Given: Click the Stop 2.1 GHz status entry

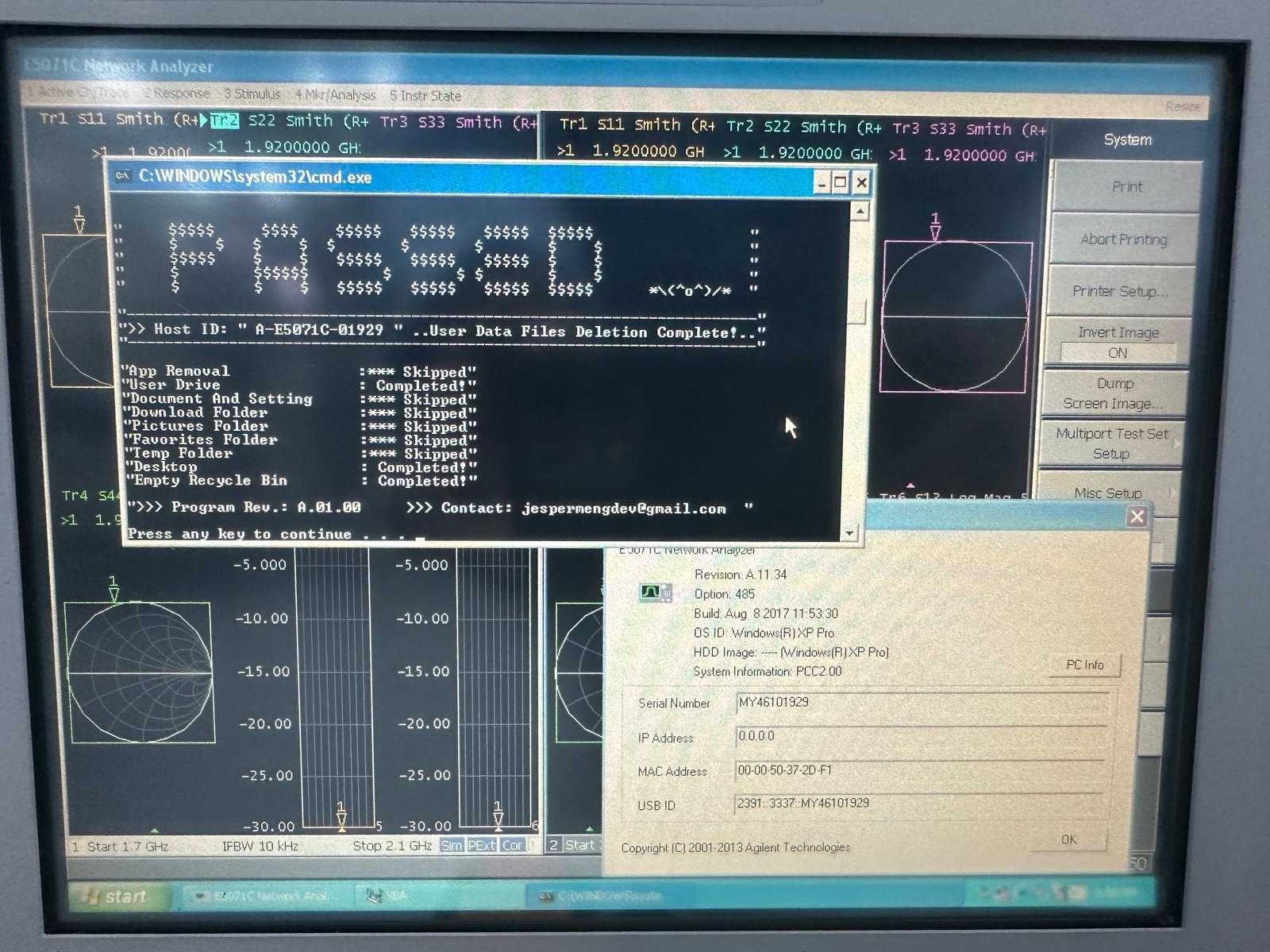Looking at the screenshot, I should point(392,846).
